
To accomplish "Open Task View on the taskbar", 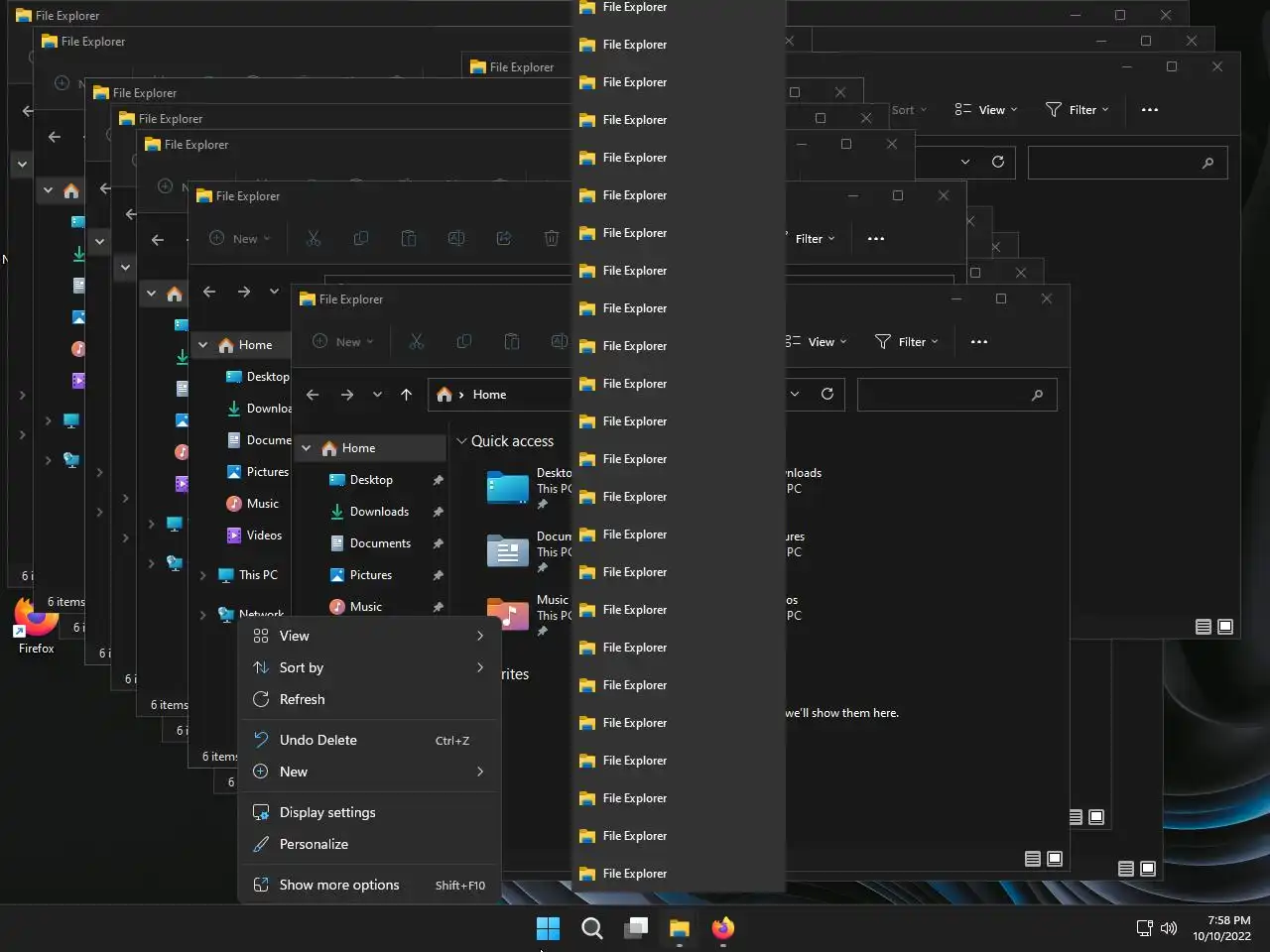I will [x=636, y=928].
